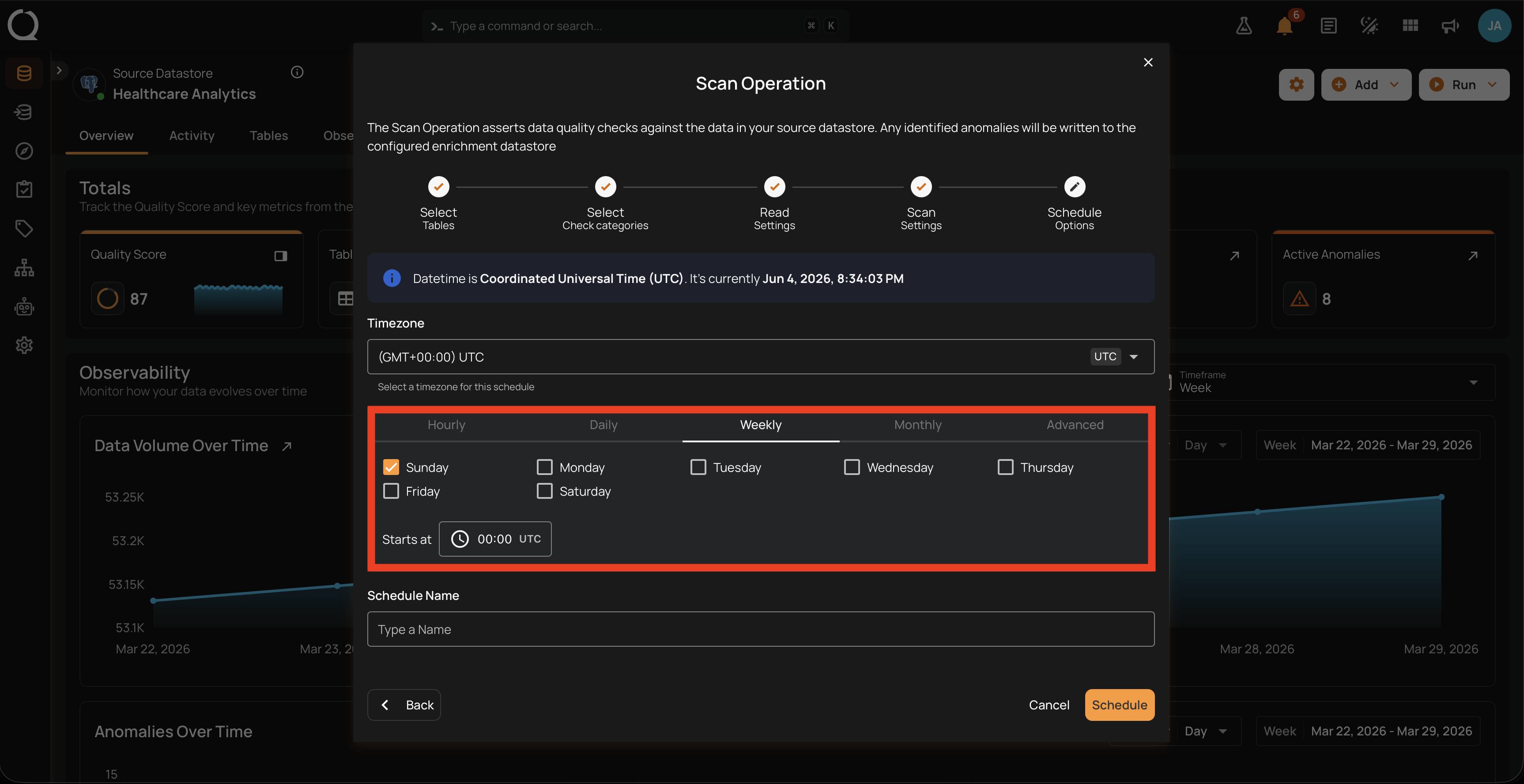Screen dimensions: 1524x784
Task: Open the notifications bell
Action: pyautogui.click(x=1284, y=26)
